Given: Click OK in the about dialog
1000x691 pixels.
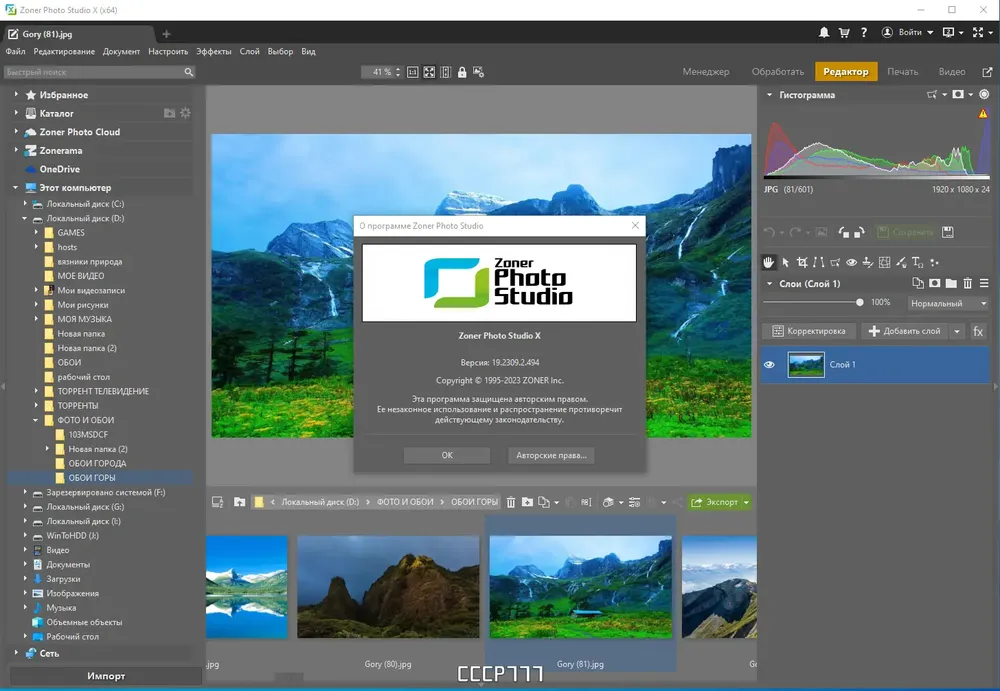Looking at the screenshot, I should point(447,456).
